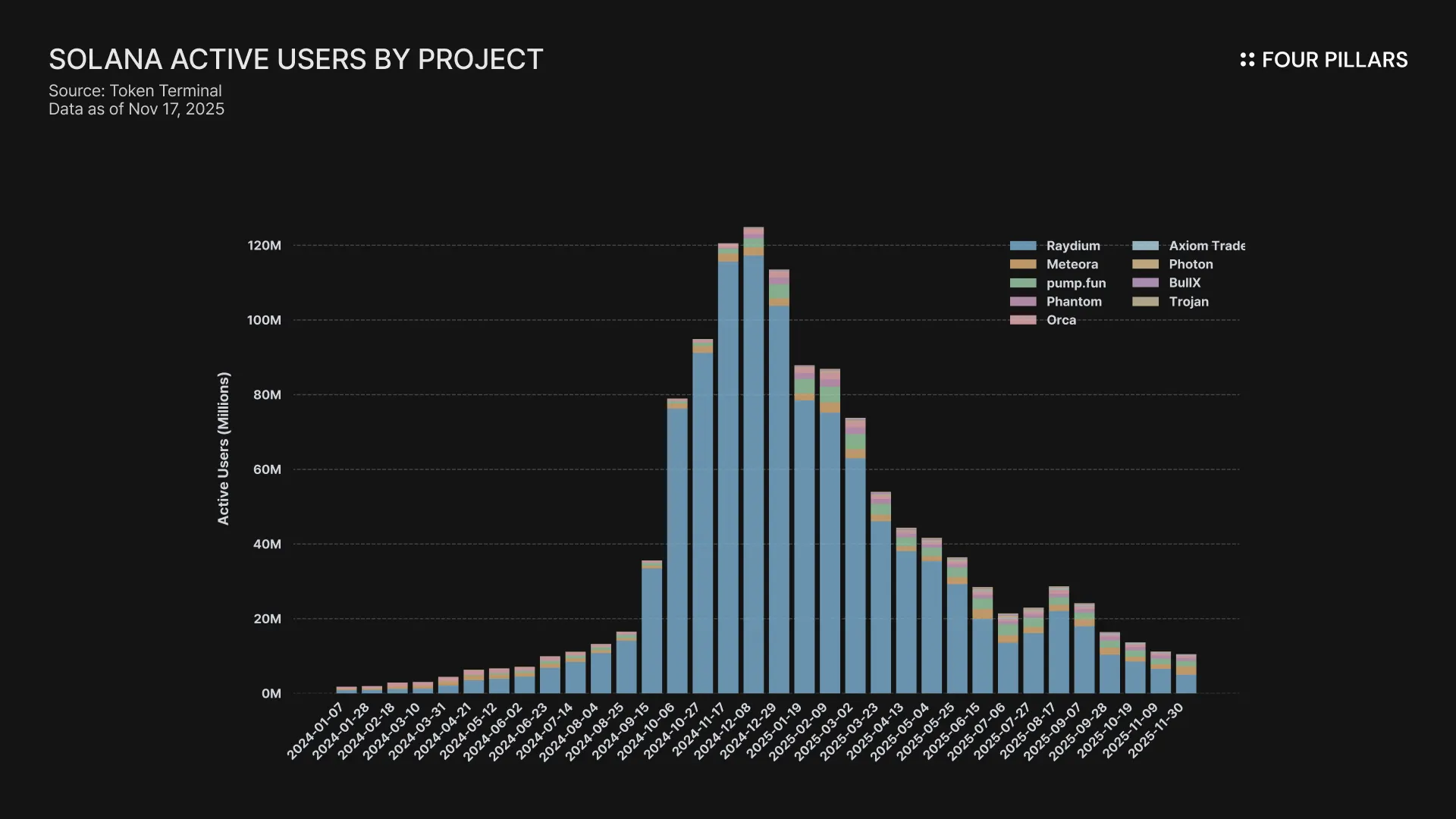Toggle the Photon legend entry
1456x819 pixels.
pos(1191,265)
